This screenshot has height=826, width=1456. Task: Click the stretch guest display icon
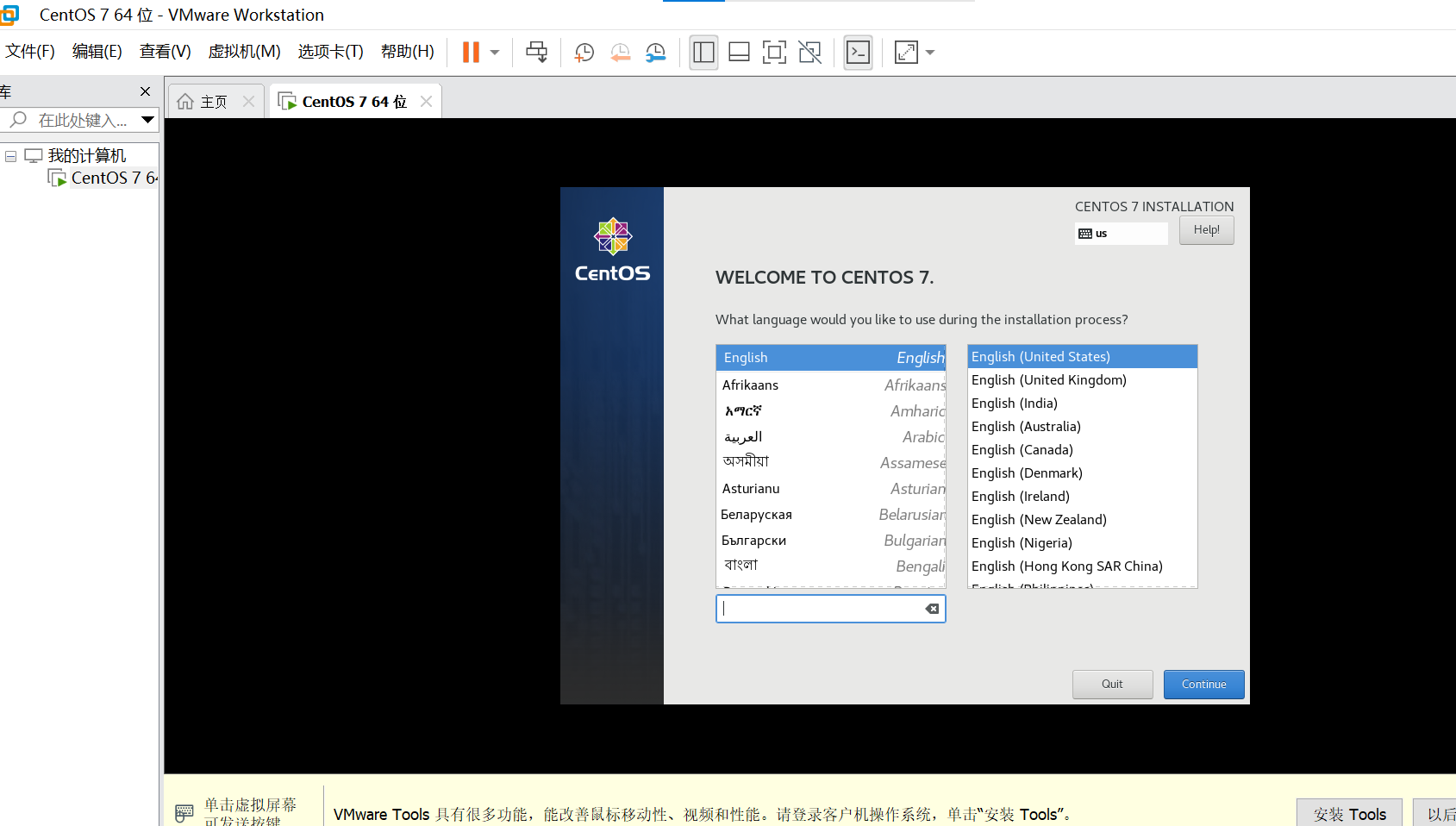[x=906, y=53]
